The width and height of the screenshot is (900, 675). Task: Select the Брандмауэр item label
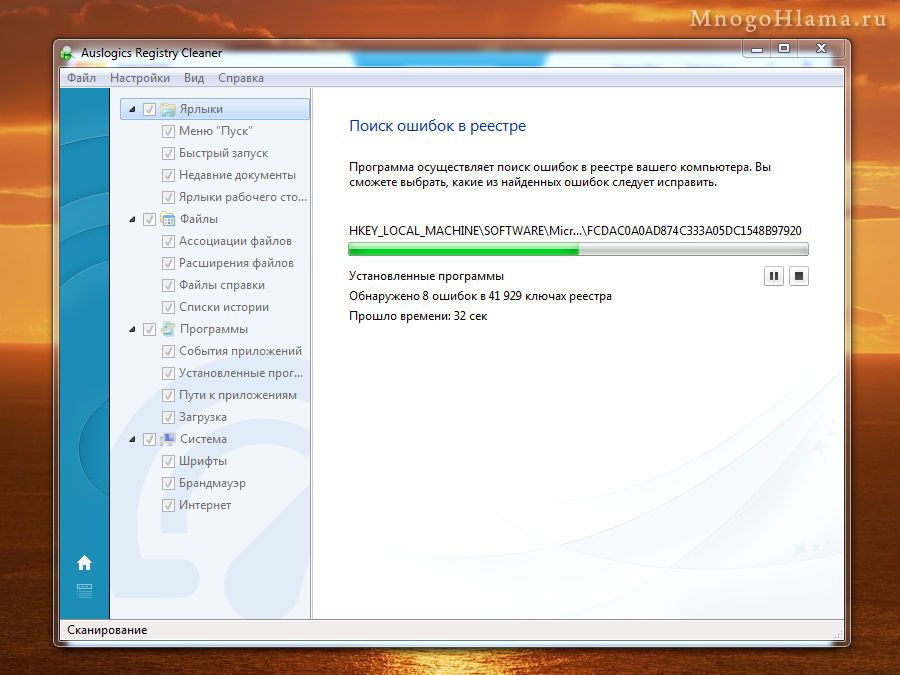tap(212, 483)
